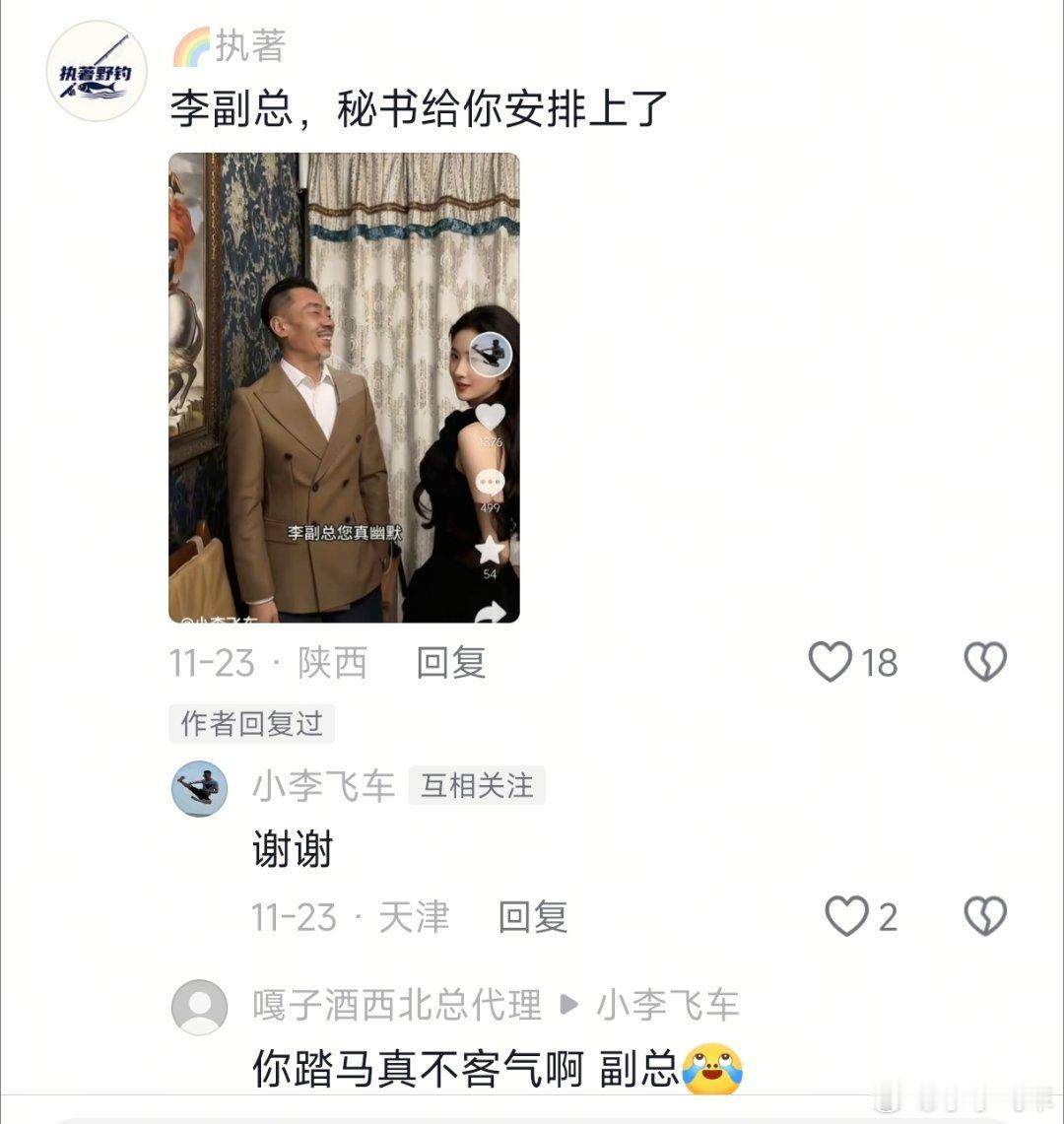
Task: Open 小李飞车 username in the reply
Action: click(x=323, y=786)
